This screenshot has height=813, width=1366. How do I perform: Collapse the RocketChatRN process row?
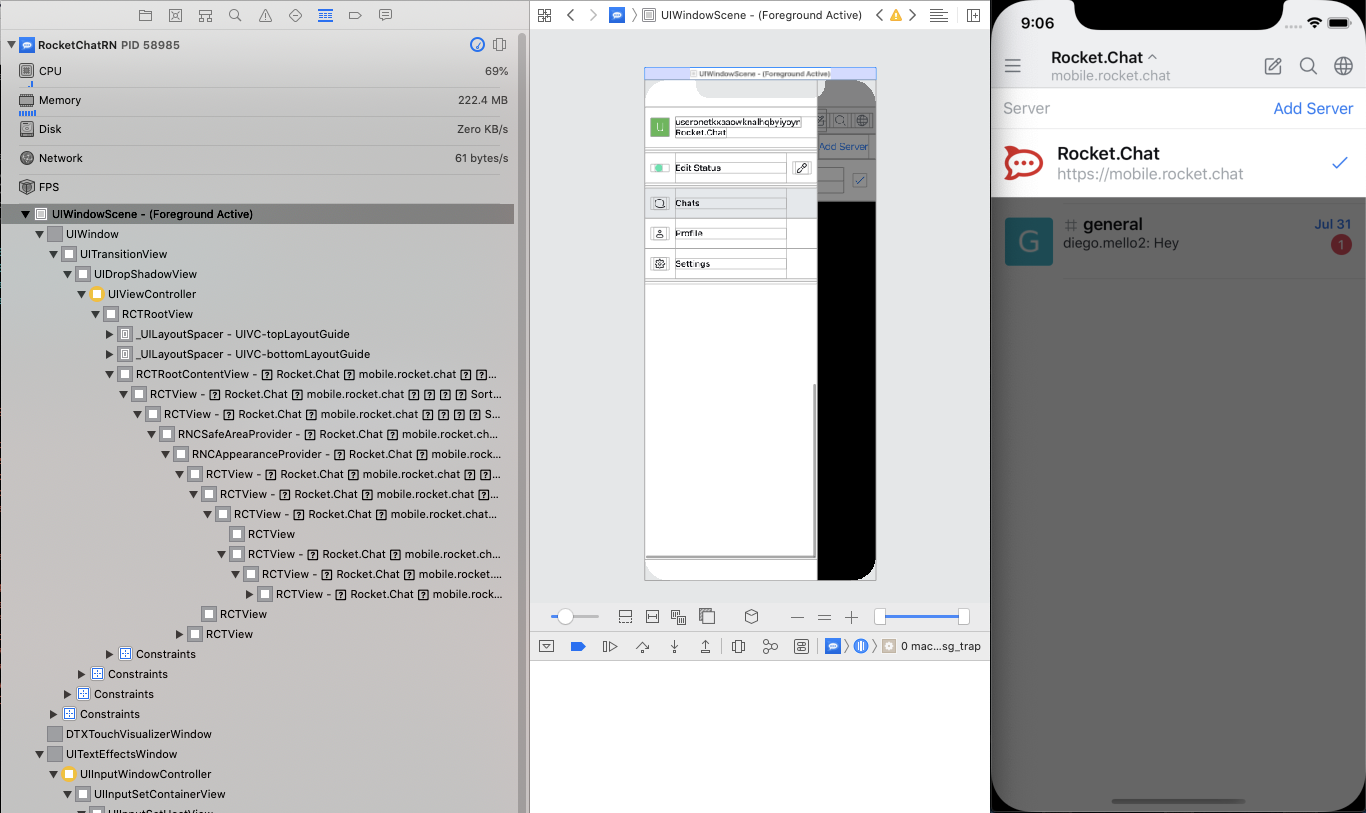(x=11, y=45)
